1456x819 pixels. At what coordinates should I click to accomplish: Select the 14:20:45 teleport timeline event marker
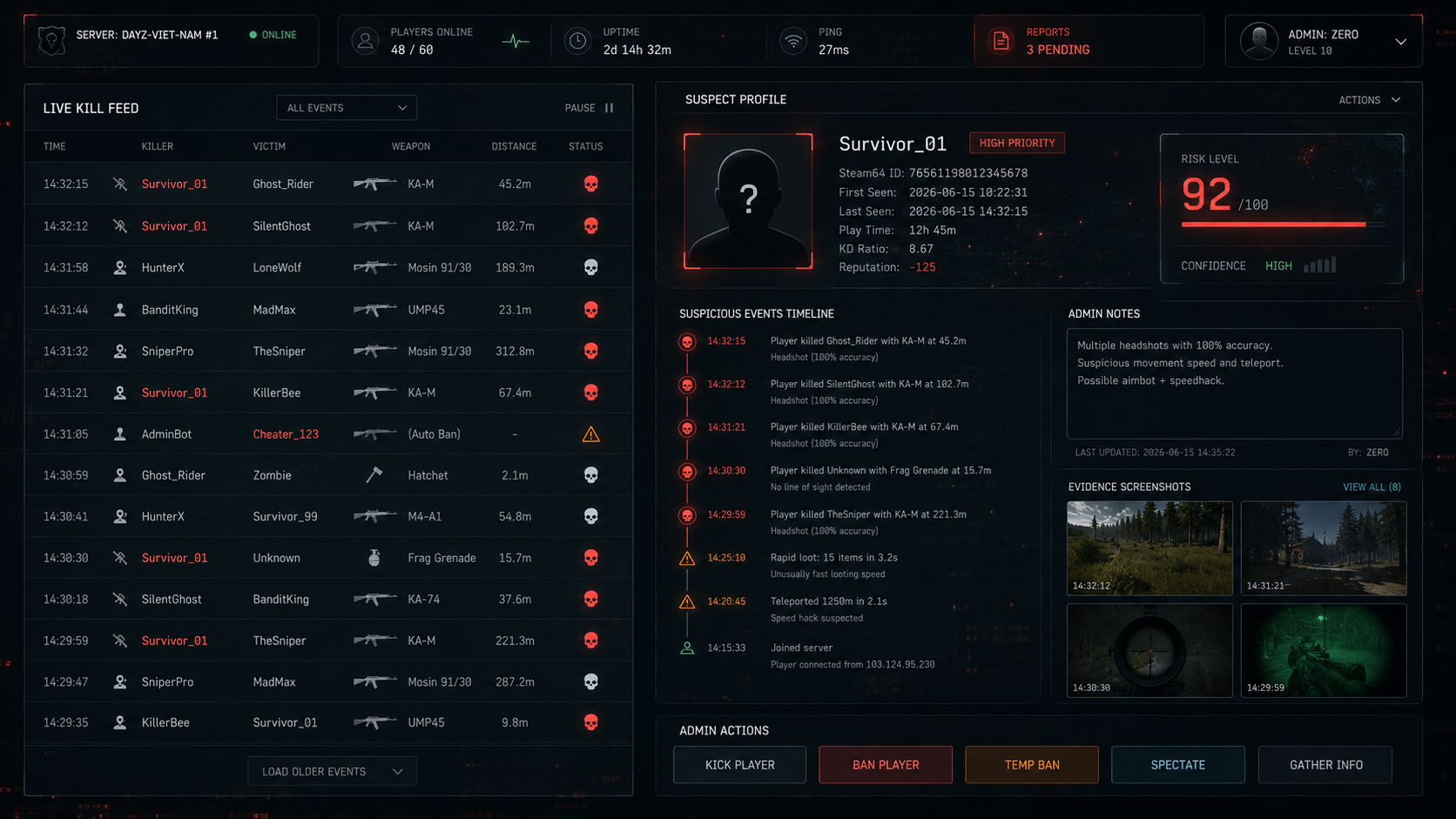687,601
